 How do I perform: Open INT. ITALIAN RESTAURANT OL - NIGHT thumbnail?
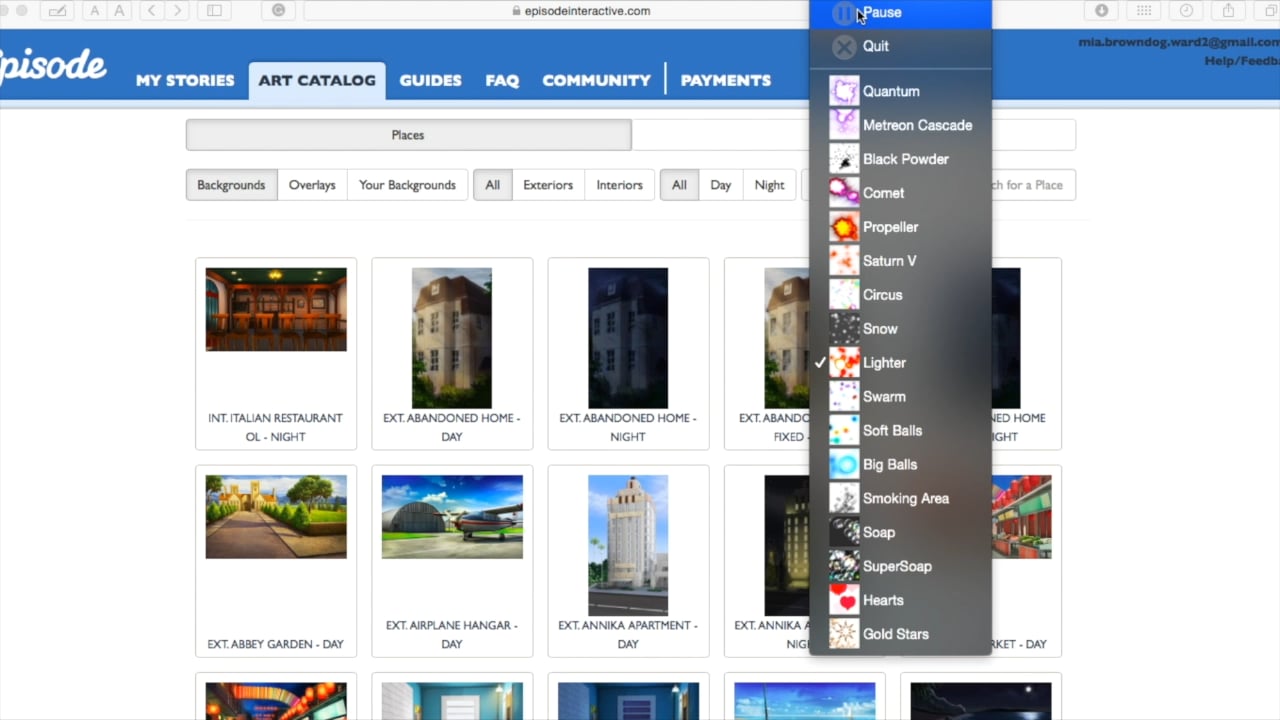tap(276, 309)
